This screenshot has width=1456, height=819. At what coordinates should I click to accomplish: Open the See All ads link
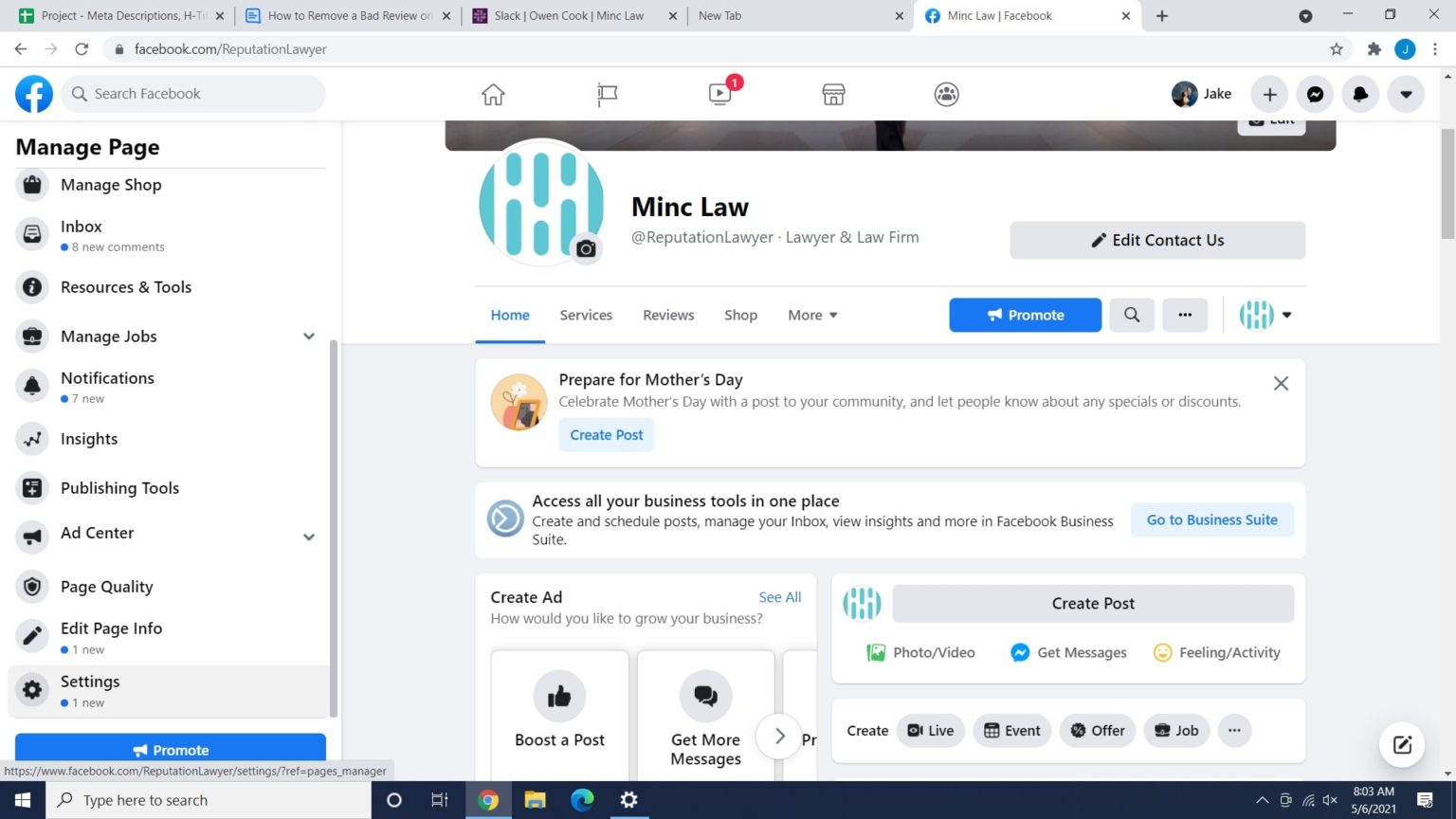point(779,597)
